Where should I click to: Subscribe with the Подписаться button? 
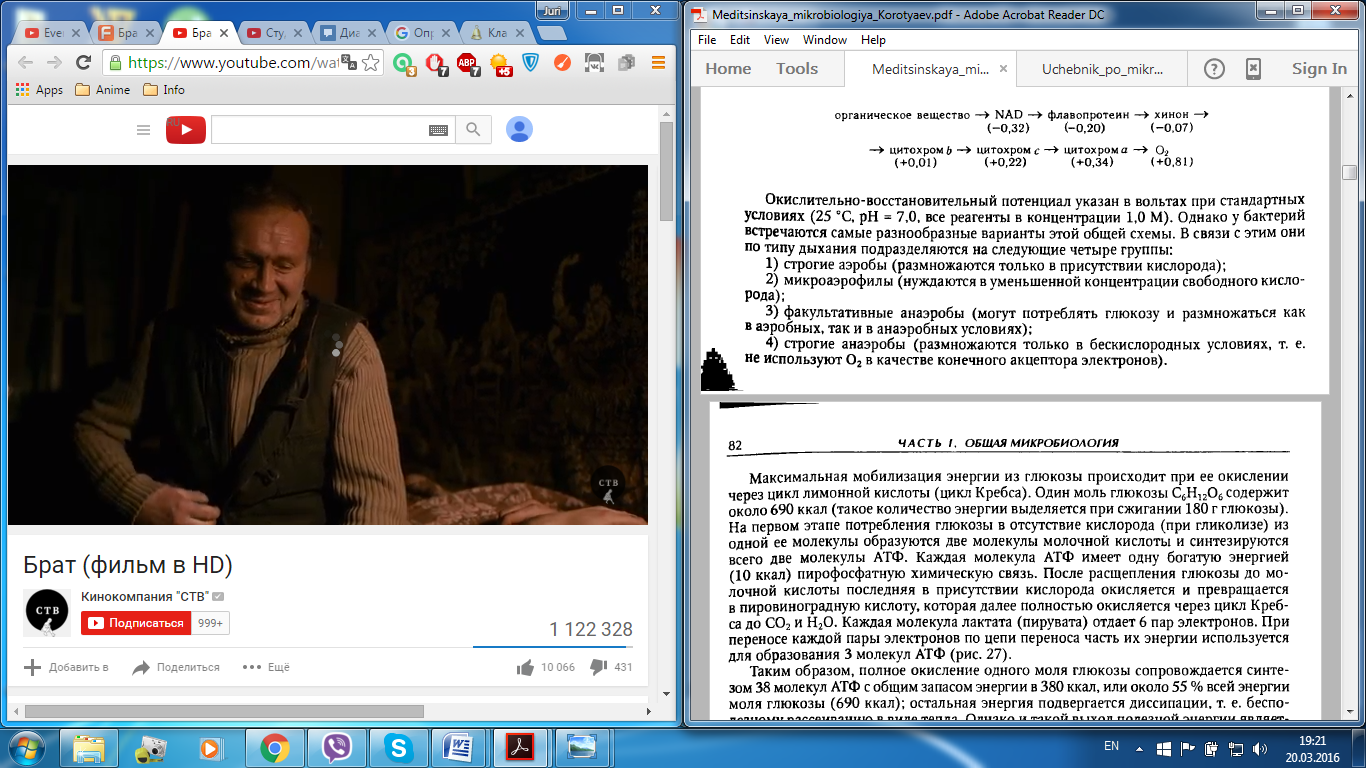point(136,623)
